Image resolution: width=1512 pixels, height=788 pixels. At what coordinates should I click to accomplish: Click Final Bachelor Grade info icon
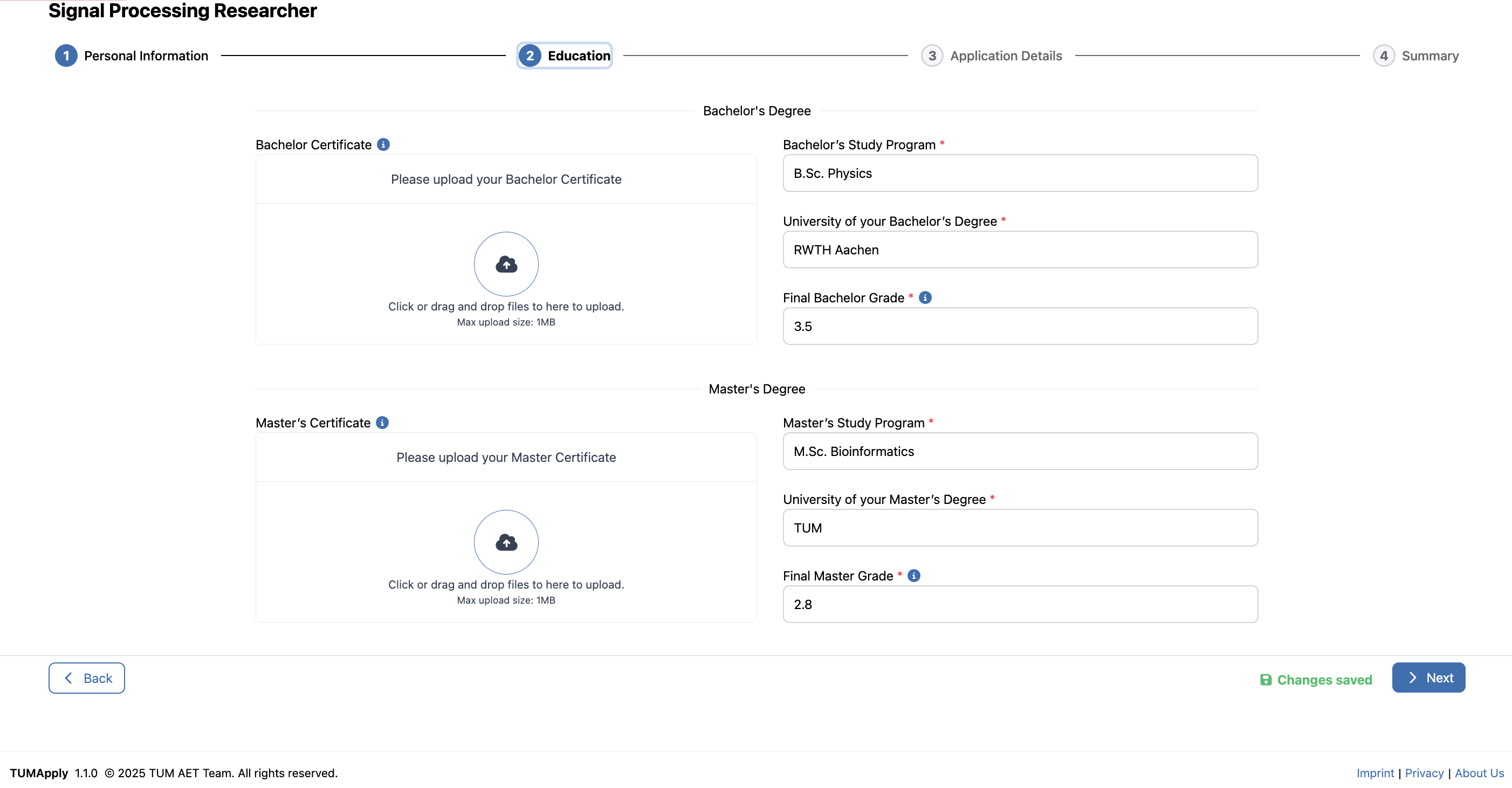[925, 298]
